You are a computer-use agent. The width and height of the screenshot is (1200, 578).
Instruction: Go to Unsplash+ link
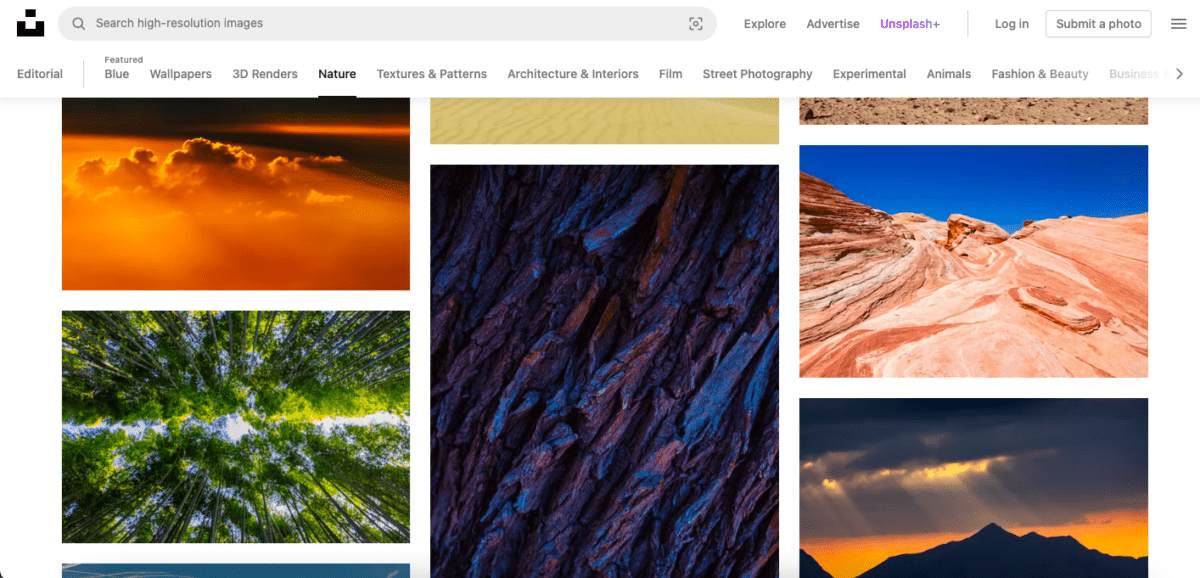pyautogui.click(x=910, y=24)
